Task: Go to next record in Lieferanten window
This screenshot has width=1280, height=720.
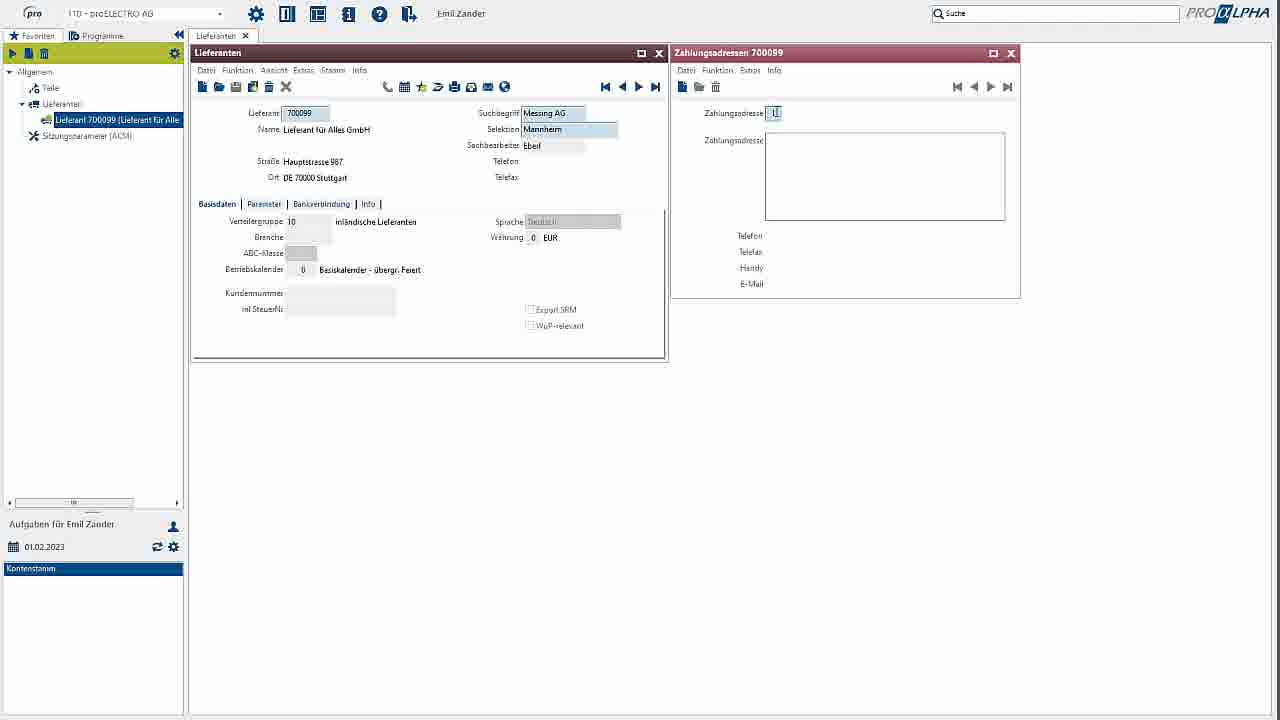Action: click(639, 87)
